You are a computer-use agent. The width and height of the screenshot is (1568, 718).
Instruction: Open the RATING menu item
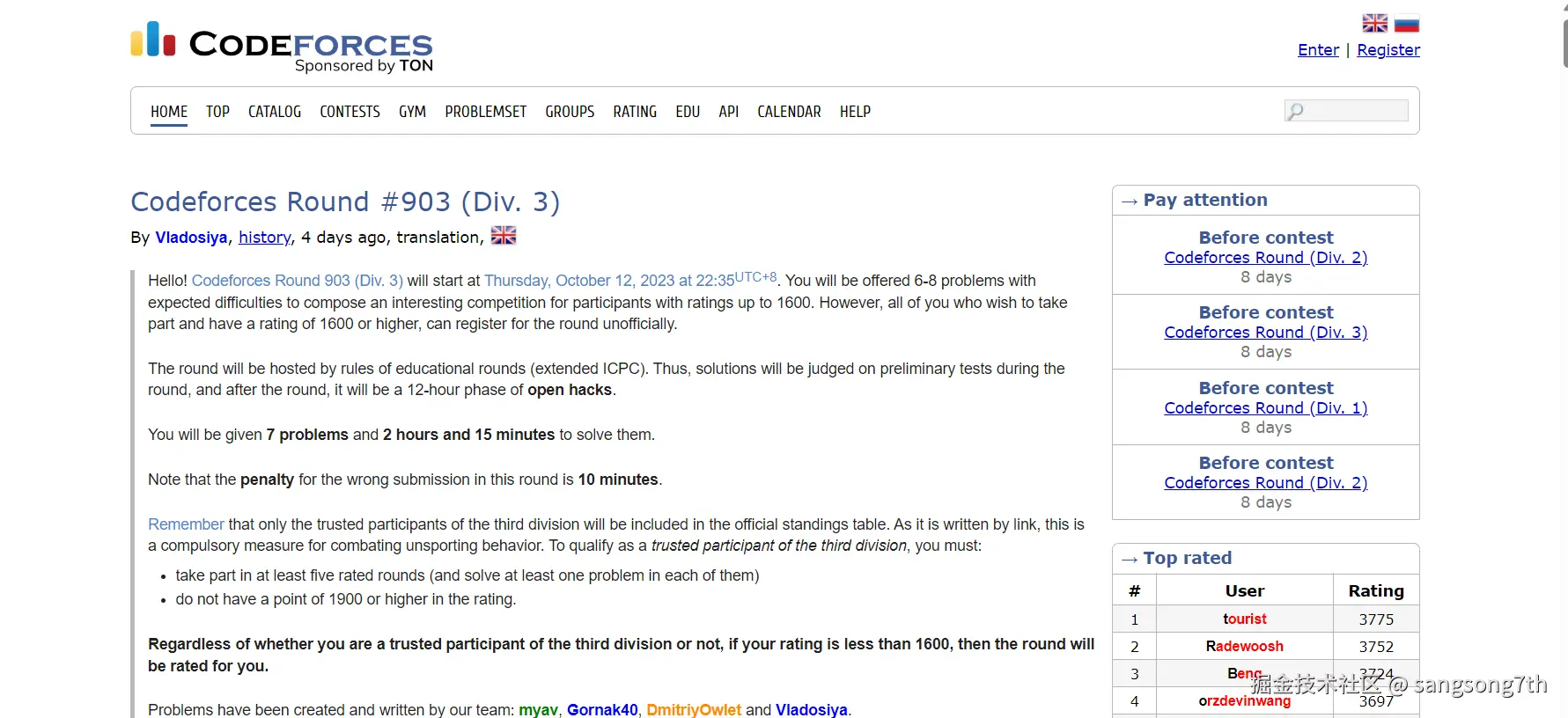635,112
